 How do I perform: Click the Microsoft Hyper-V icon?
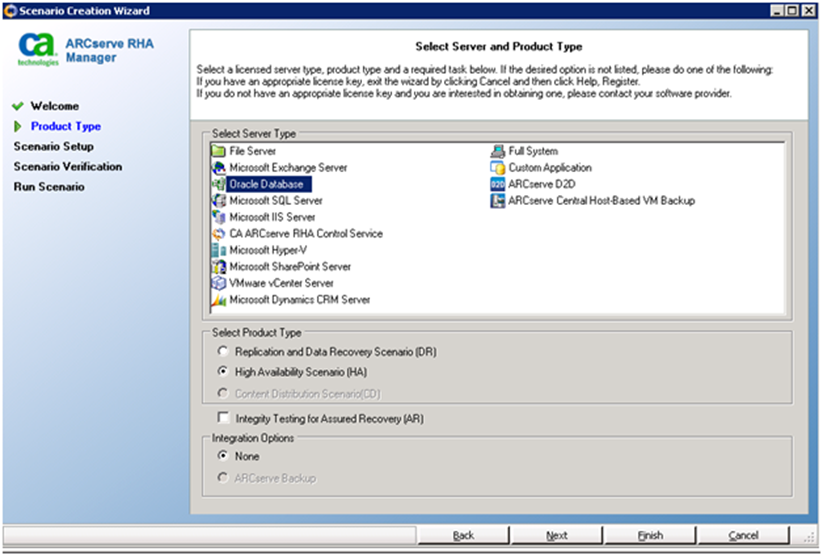click(x=218, y=250)
